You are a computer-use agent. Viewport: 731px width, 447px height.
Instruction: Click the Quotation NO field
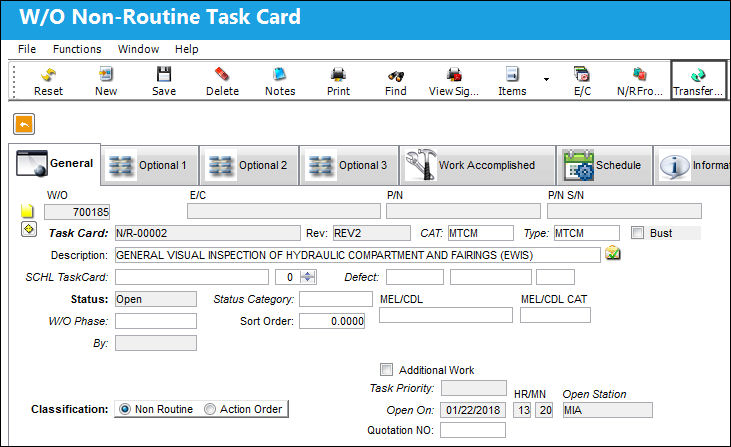473,430
